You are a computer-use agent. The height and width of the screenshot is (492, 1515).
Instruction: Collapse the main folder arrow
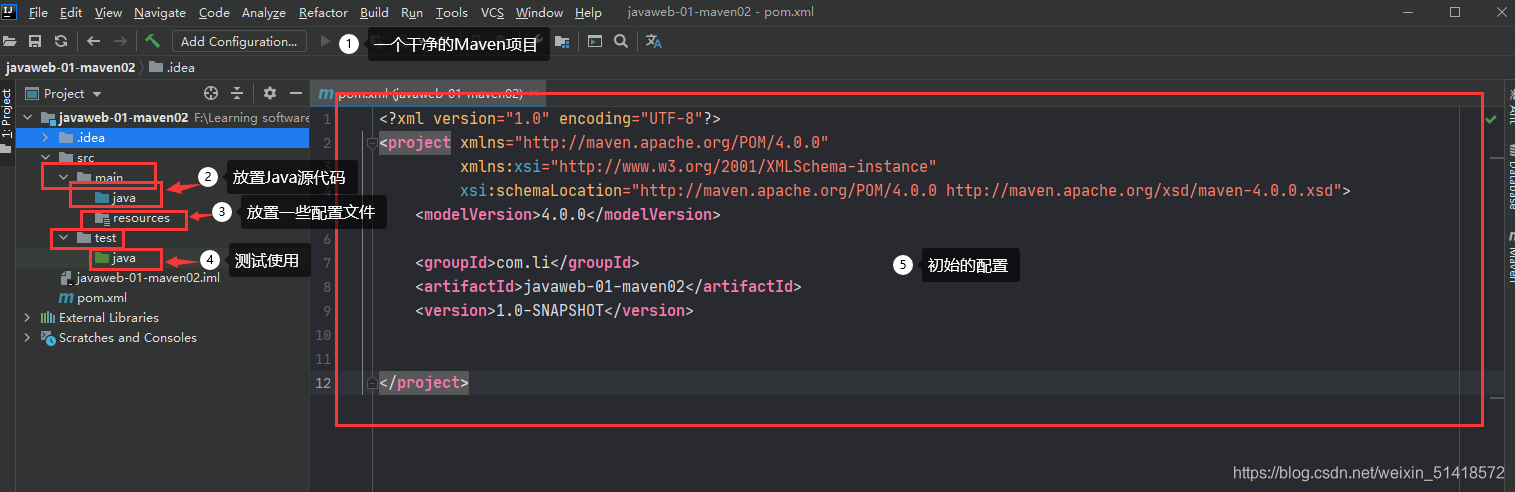[x=63, y=177]
